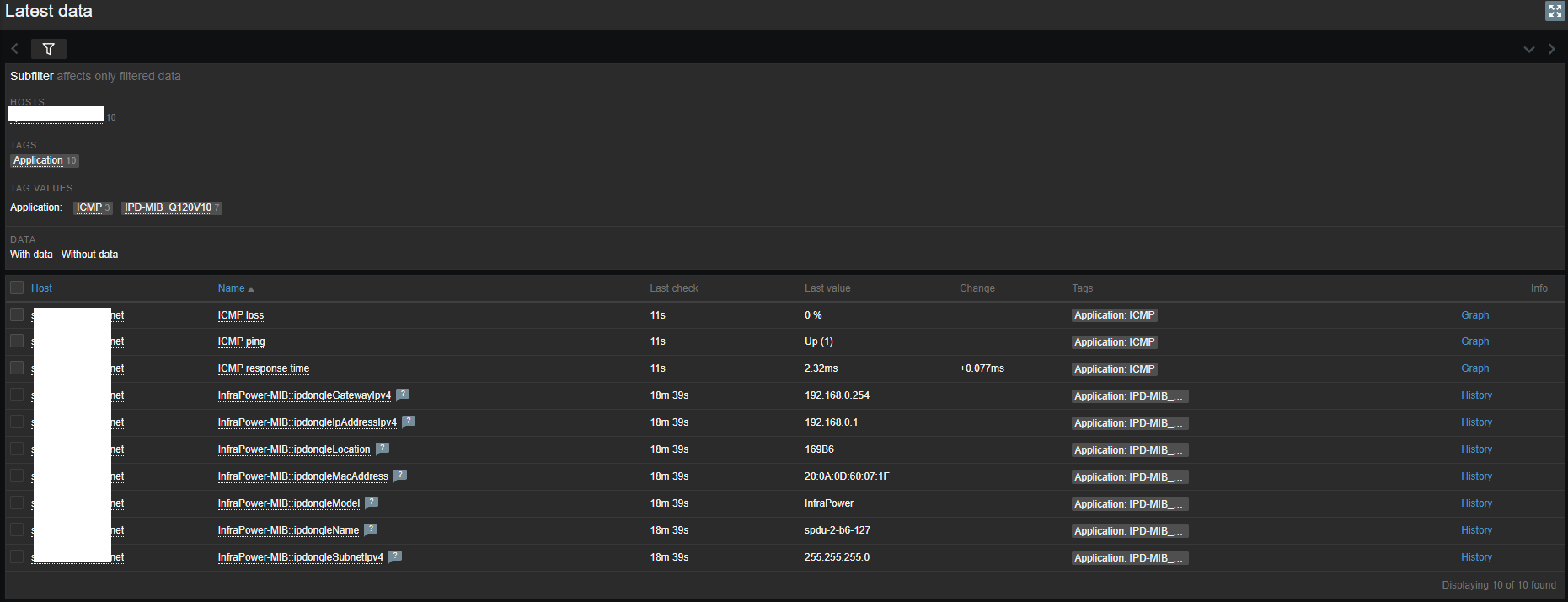
Task: Click the right arrow navigation icon
Action: 1551,49
